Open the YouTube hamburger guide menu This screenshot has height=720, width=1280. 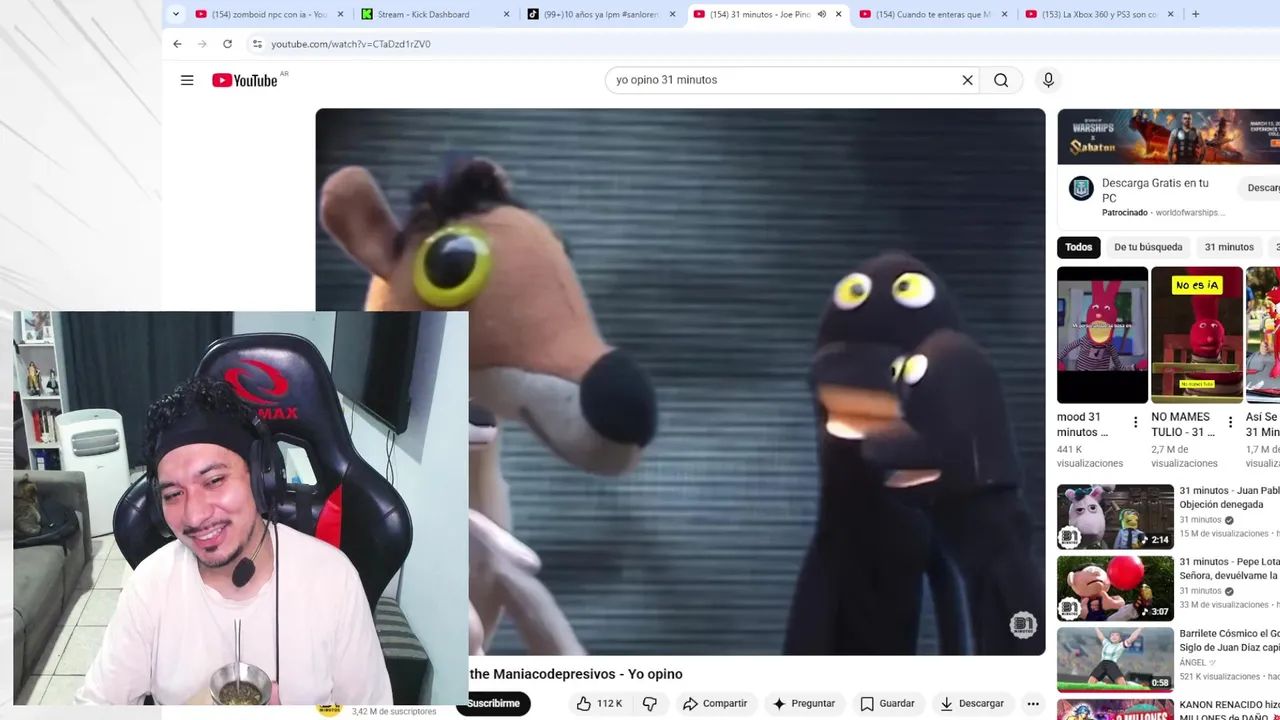[187, 80]
